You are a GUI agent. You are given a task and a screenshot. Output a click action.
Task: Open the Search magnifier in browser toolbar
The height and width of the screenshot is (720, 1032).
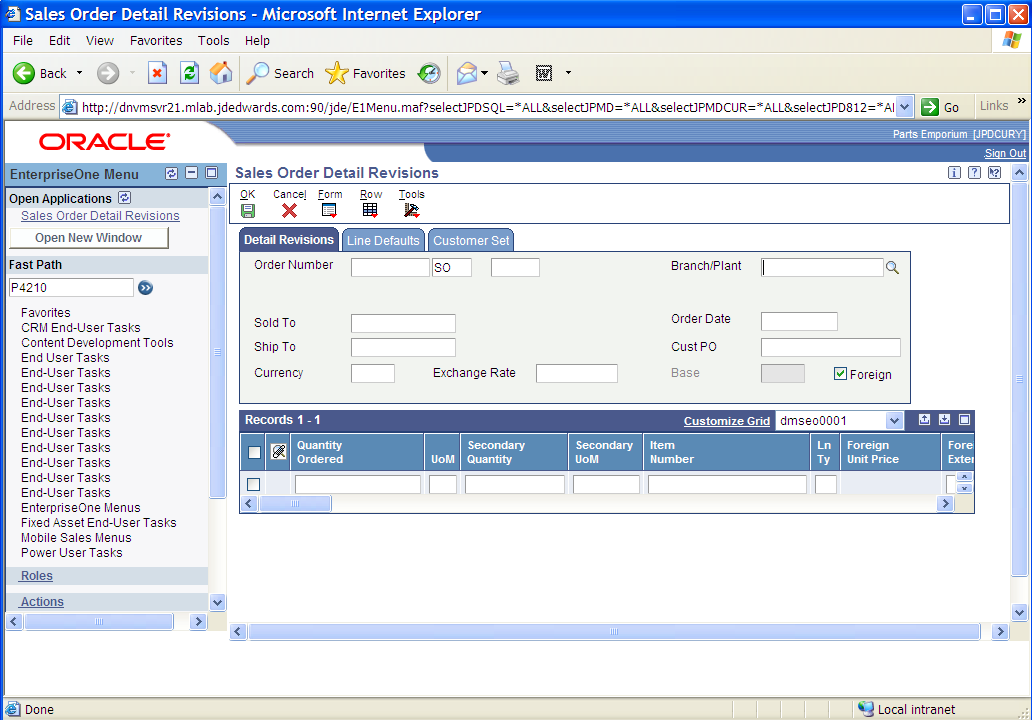pos(280,73)
